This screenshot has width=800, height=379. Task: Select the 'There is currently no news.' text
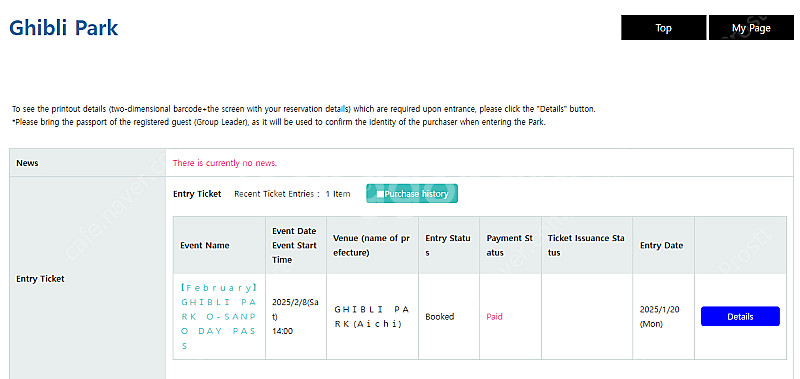[224, 163]
